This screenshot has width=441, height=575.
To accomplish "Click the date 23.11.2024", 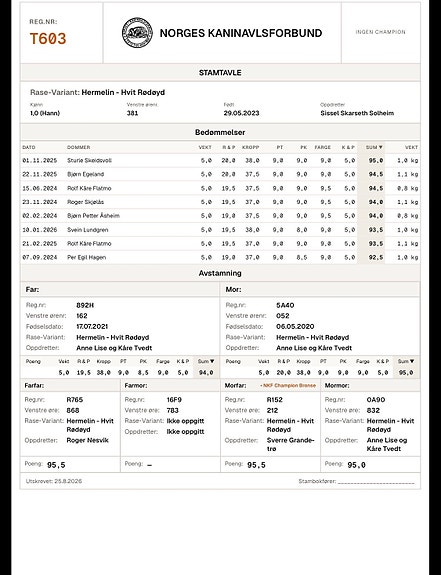I will coord(40,202).
